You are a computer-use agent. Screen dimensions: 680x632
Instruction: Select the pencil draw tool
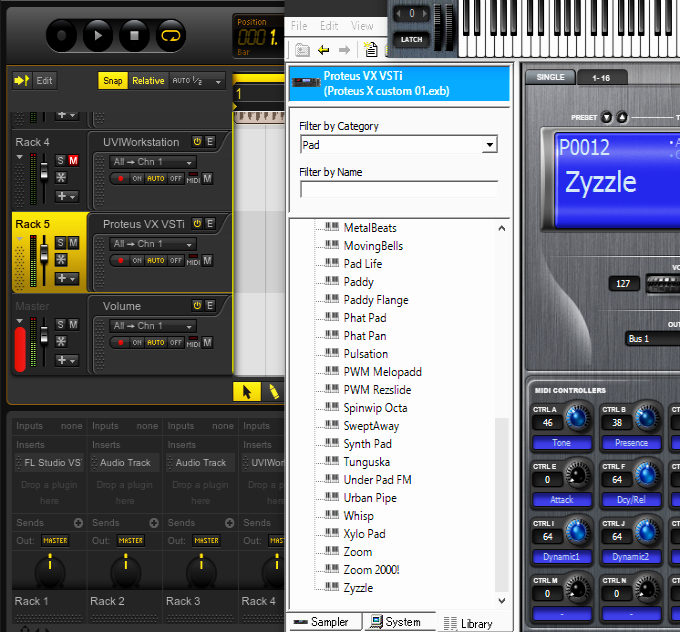[x=274, y=392]
